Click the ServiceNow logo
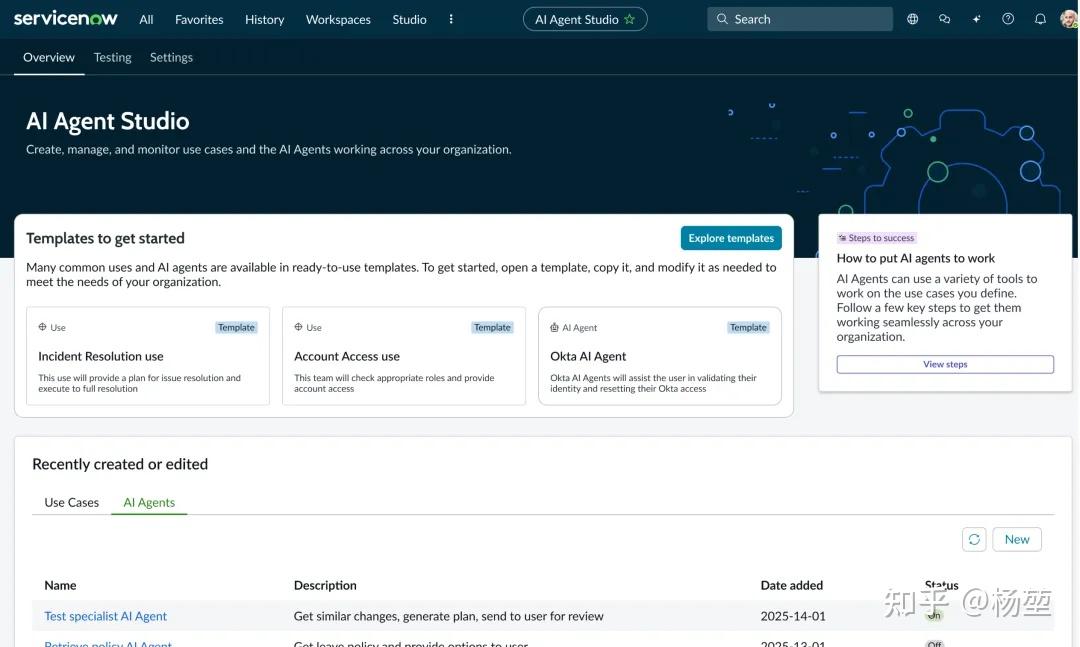 tap(65, 19)
